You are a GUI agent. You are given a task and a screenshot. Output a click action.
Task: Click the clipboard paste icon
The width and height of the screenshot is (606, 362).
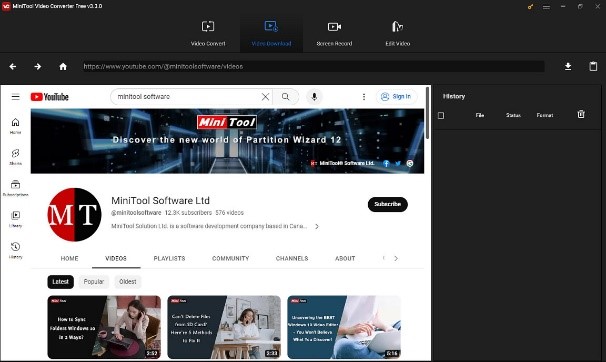pyautogui.click(x=593, y=66)
